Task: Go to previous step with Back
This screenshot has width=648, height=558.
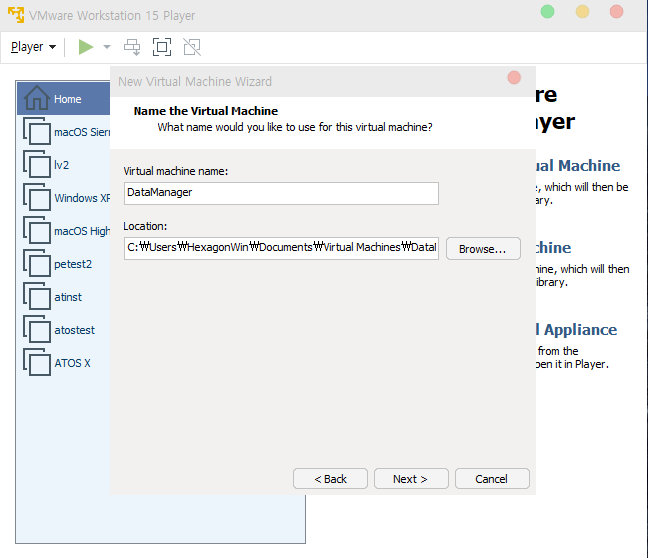Action: (330, 479)
